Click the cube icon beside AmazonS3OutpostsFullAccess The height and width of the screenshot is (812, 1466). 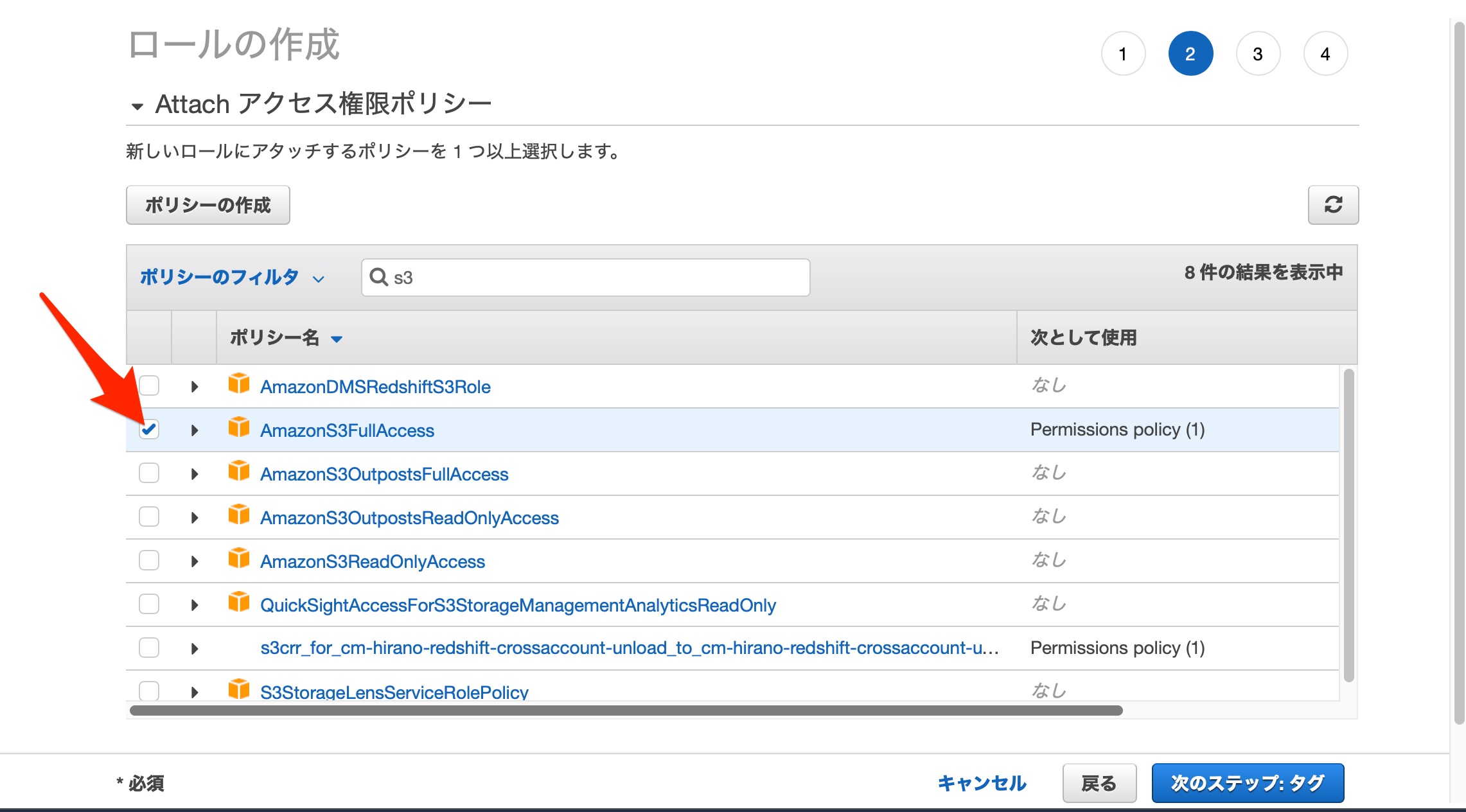[238, 471]
